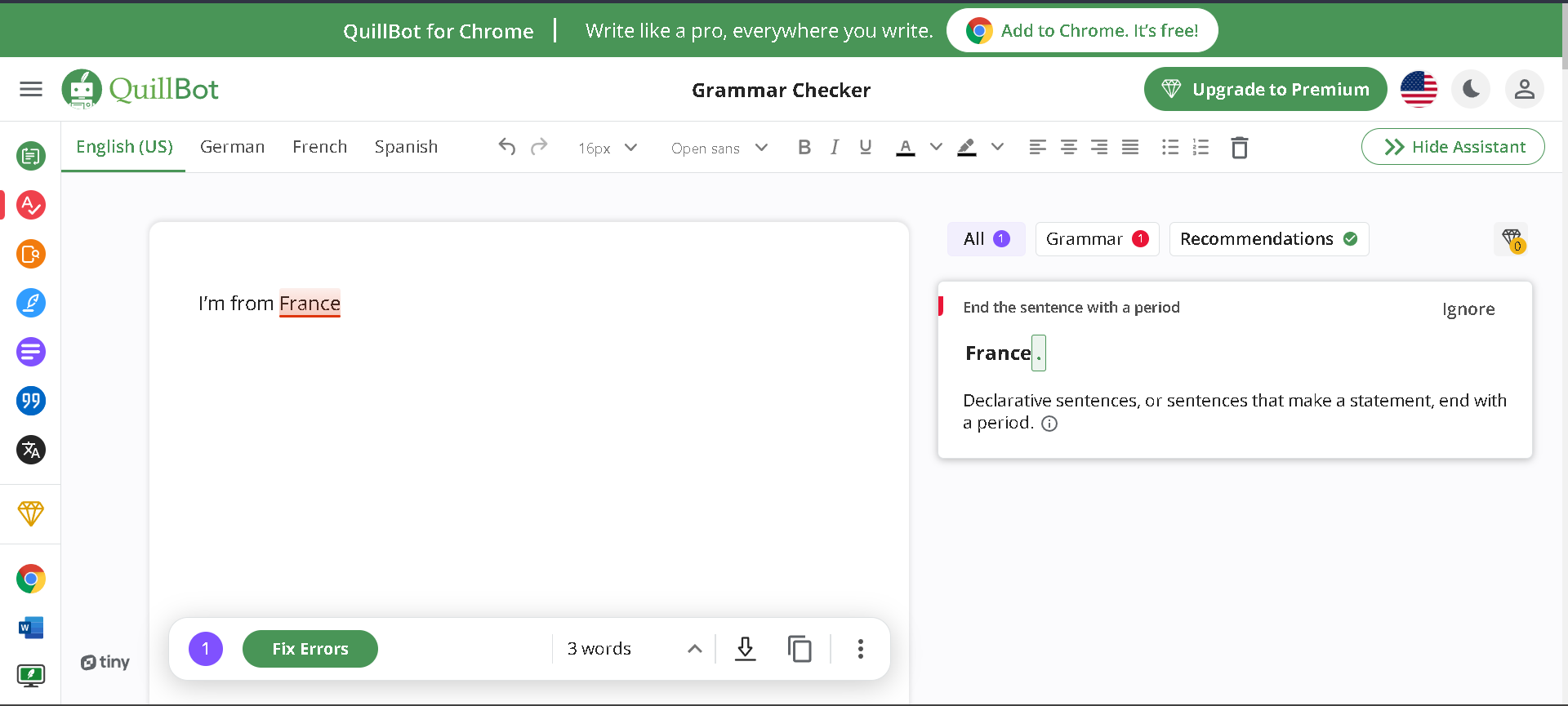Click the underlined word France in editor
1568x706 pixels.
click(x=310, y=304)
